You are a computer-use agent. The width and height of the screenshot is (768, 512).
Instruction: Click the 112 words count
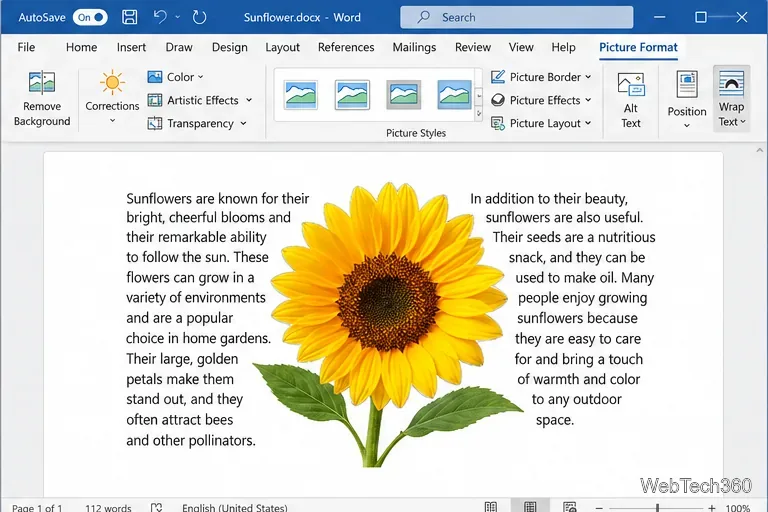(108, 508)
